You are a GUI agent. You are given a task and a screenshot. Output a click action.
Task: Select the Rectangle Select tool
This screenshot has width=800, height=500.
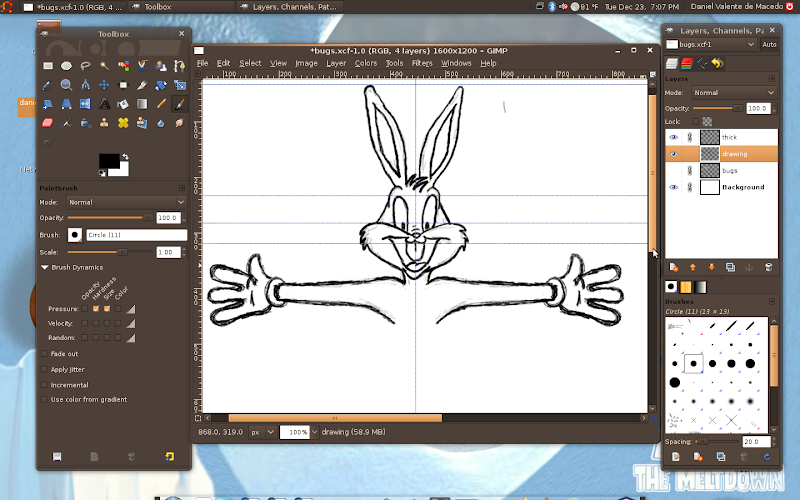pyautogui.click(x=47, y=66)
